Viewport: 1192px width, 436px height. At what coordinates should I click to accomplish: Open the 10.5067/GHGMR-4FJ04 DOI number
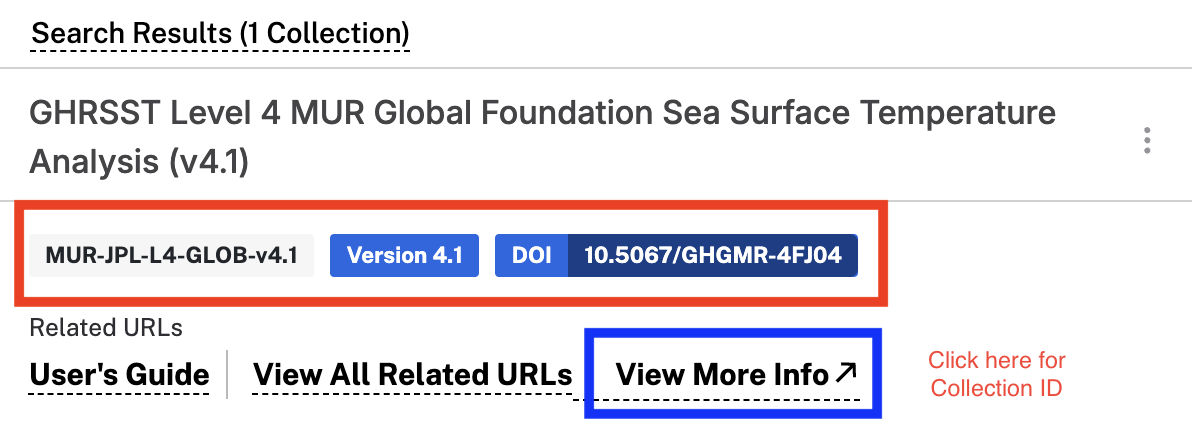[713, 255]
